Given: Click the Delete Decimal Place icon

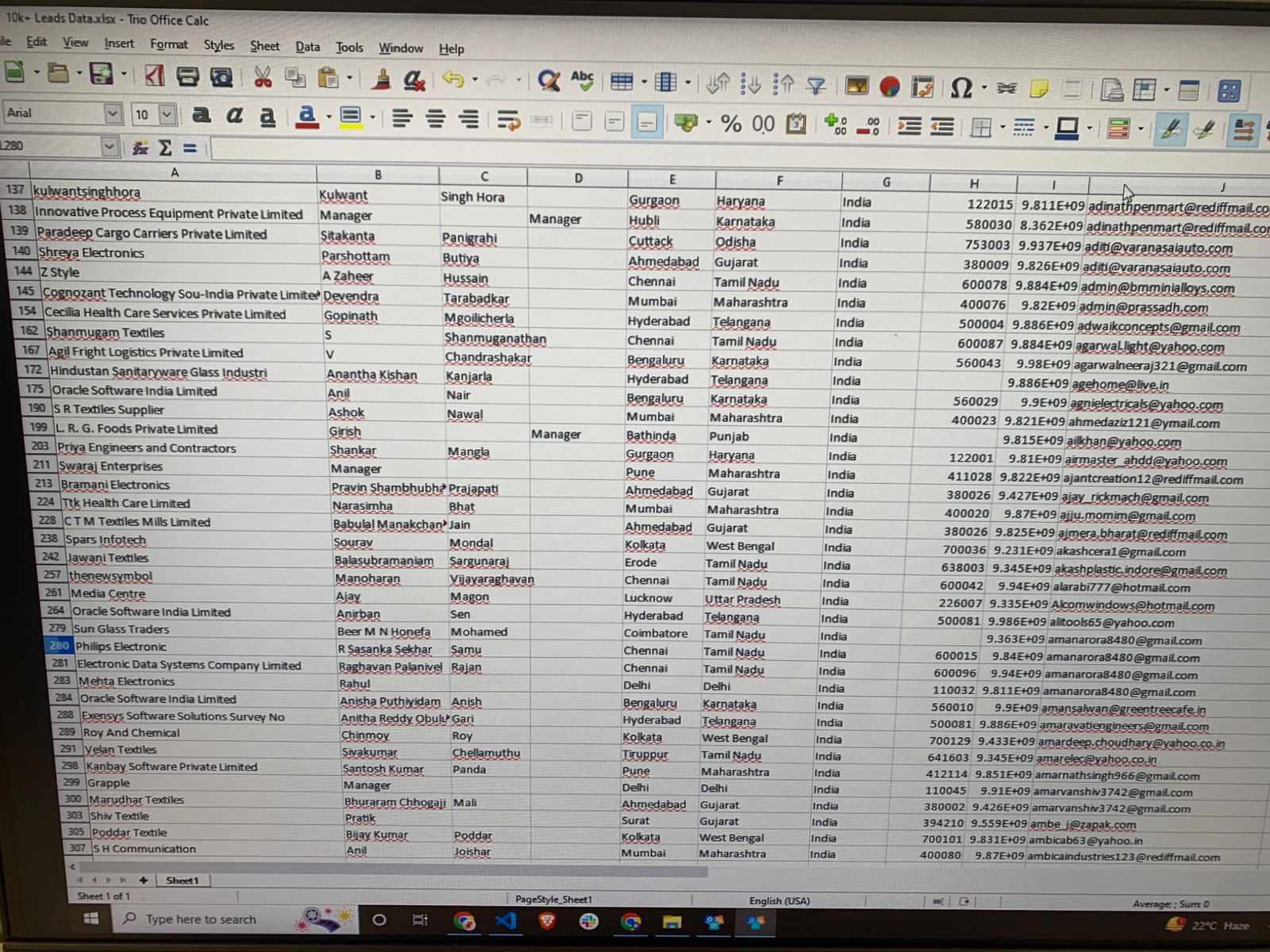Looking at the screenshot, I should (x=868, y=125).
